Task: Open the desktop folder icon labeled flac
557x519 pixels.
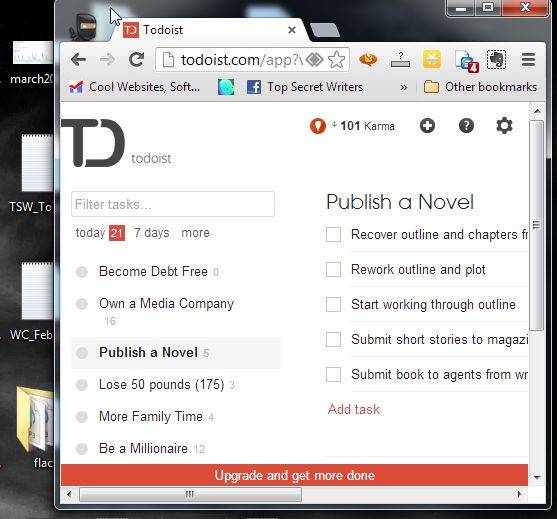Action: click(35, 419)
